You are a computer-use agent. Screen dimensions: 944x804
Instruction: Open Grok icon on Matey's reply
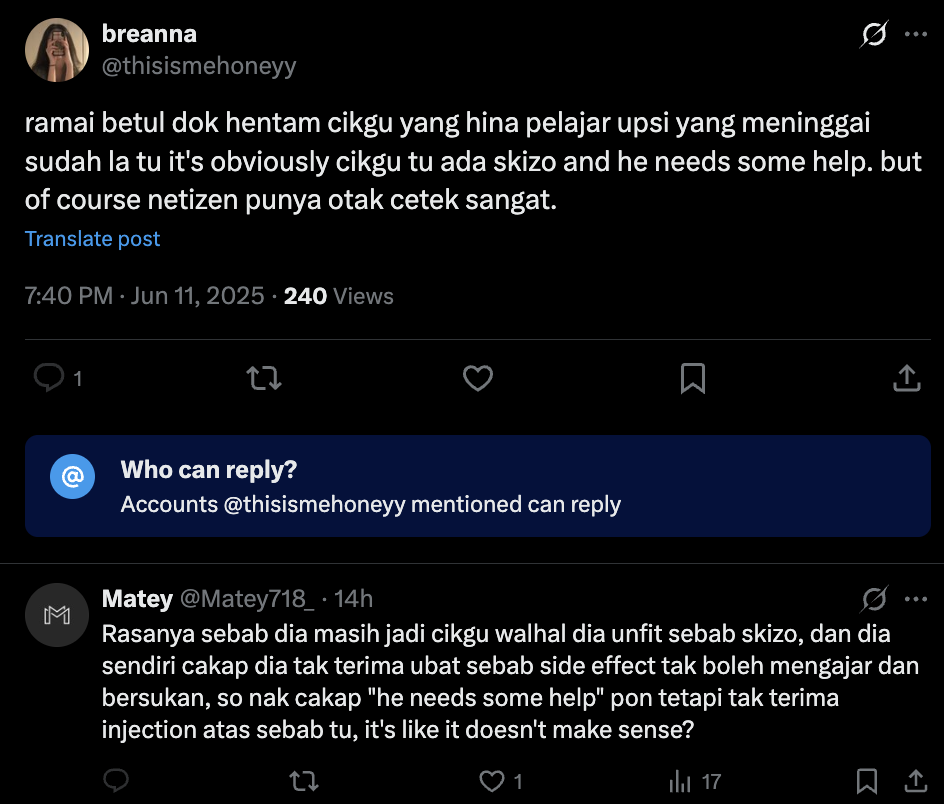point(873,599)
